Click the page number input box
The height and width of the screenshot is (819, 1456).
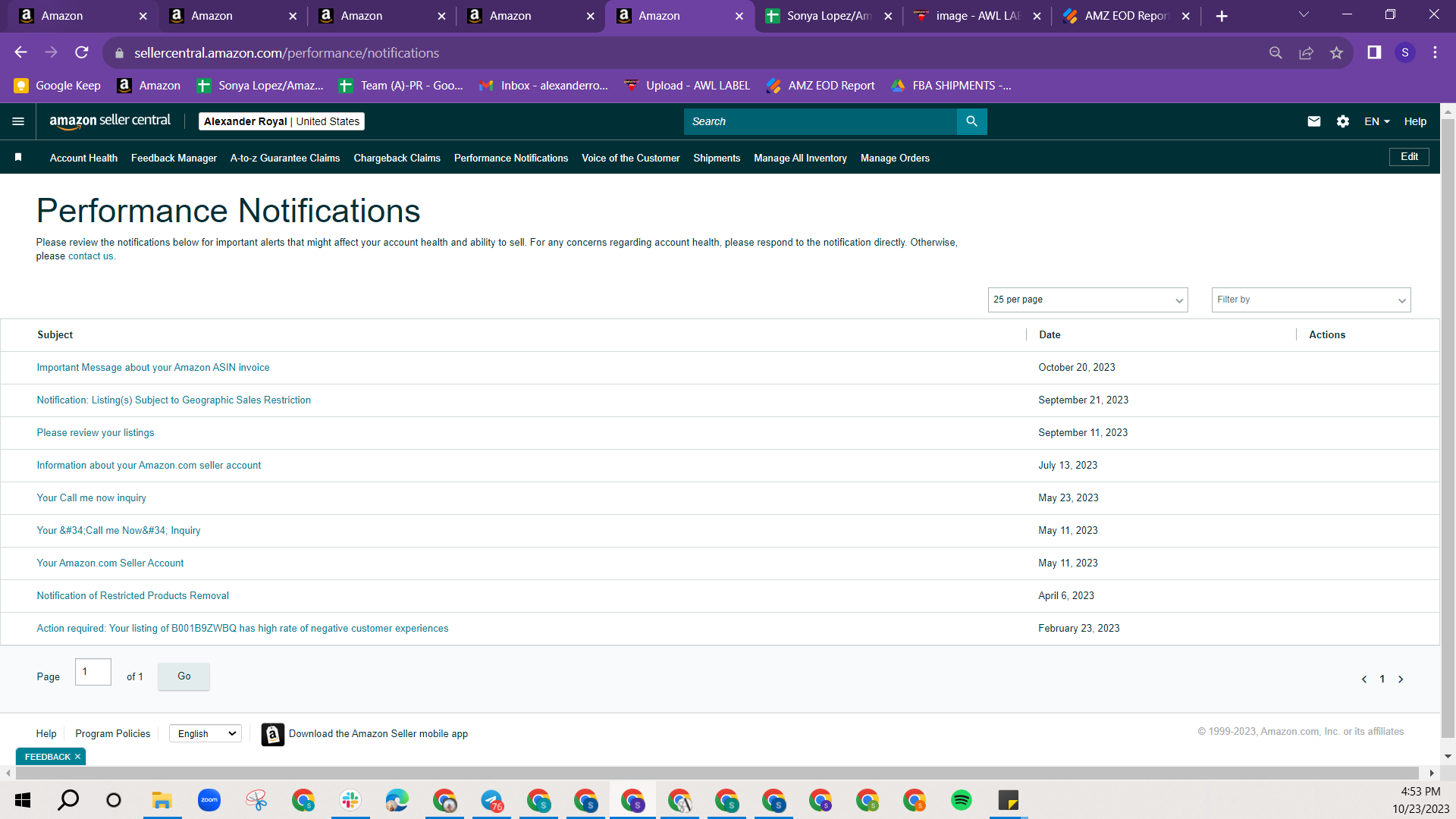[x=93, y=672]
